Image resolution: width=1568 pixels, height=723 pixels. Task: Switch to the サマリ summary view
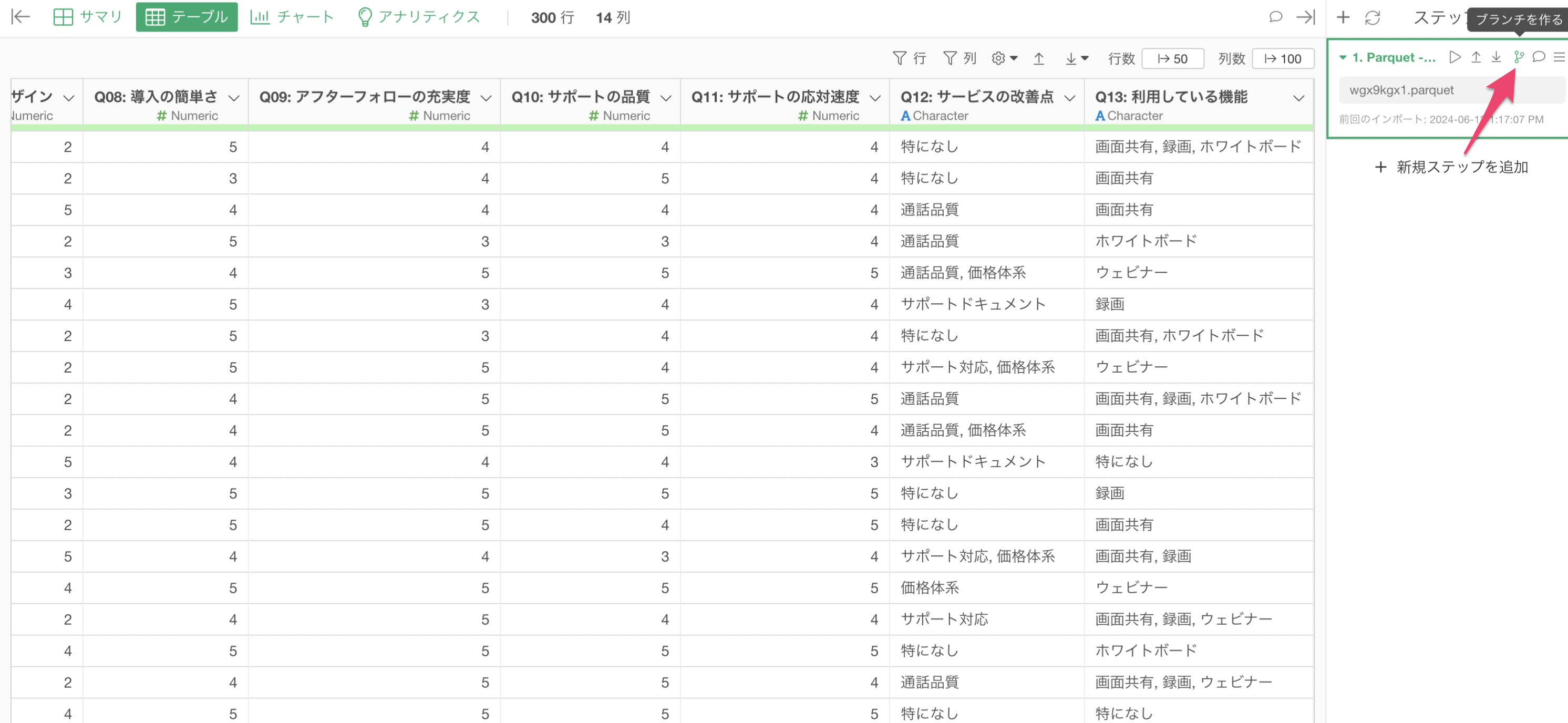pyautogui.click(x=88, y=17)
